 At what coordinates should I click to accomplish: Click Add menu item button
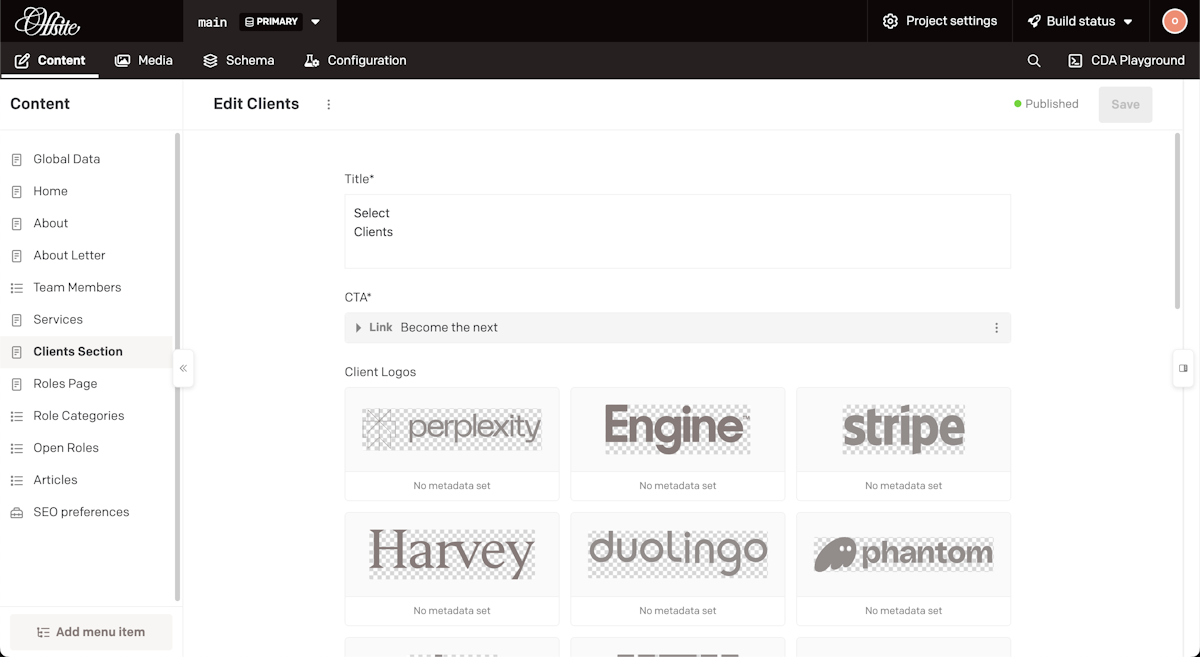[x=91, y=632]
